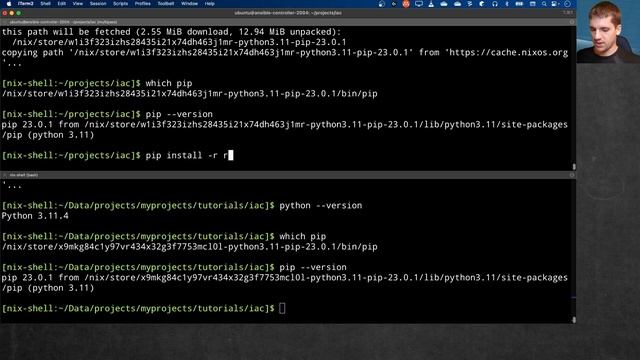Open the iTerm2 application menu
Screen dimensions: 640x360
(26, 4)
